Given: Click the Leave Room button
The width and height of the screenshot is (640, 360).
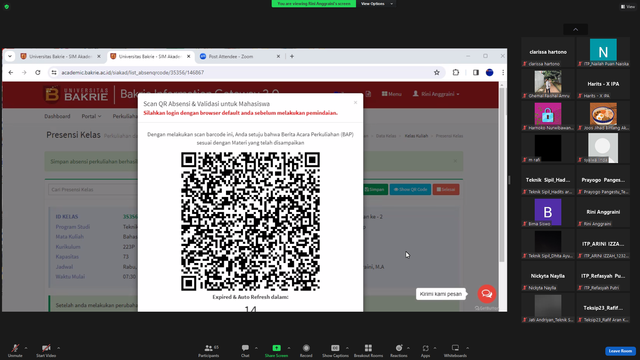Looking at the screenshot, I should tap(620, 351).
